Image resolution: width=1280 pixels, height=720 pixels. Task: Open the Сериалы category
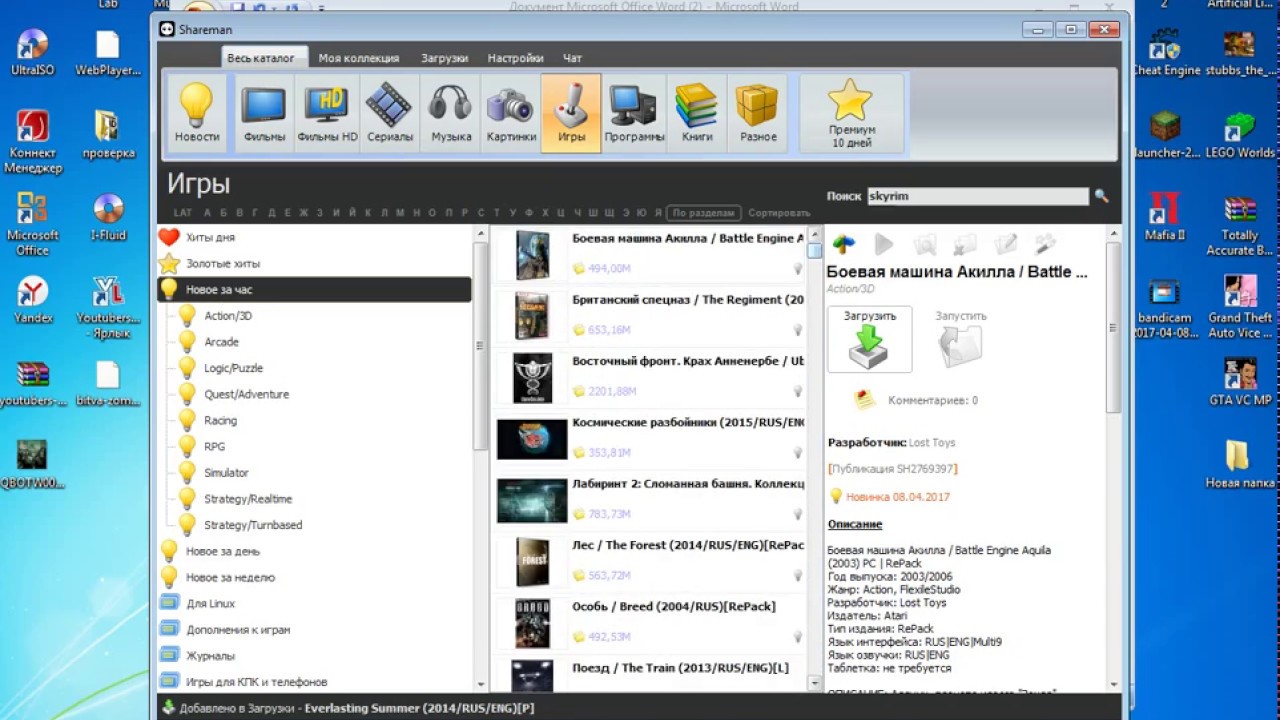[x=390, y=113]
